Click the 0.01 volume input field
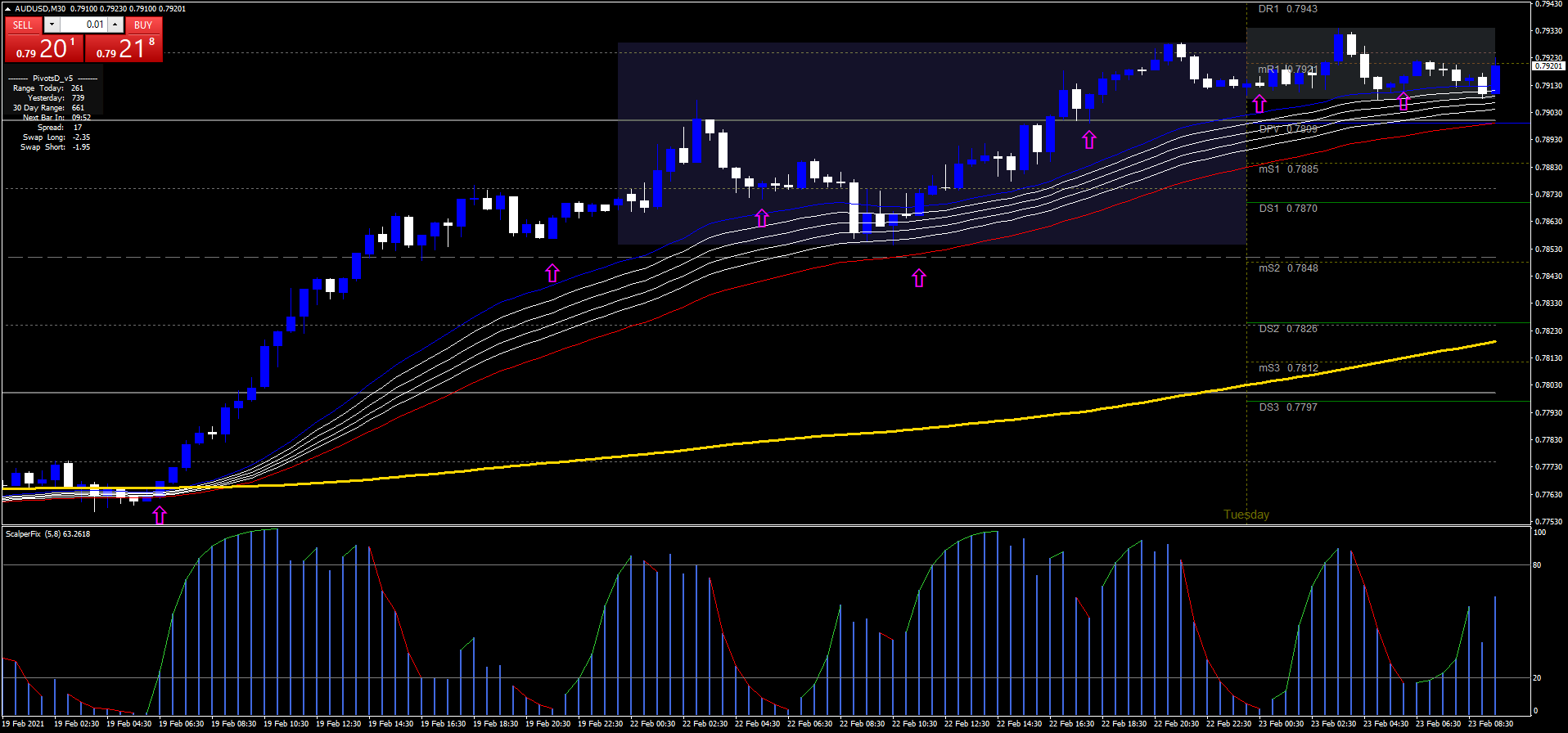 [83, 25]
